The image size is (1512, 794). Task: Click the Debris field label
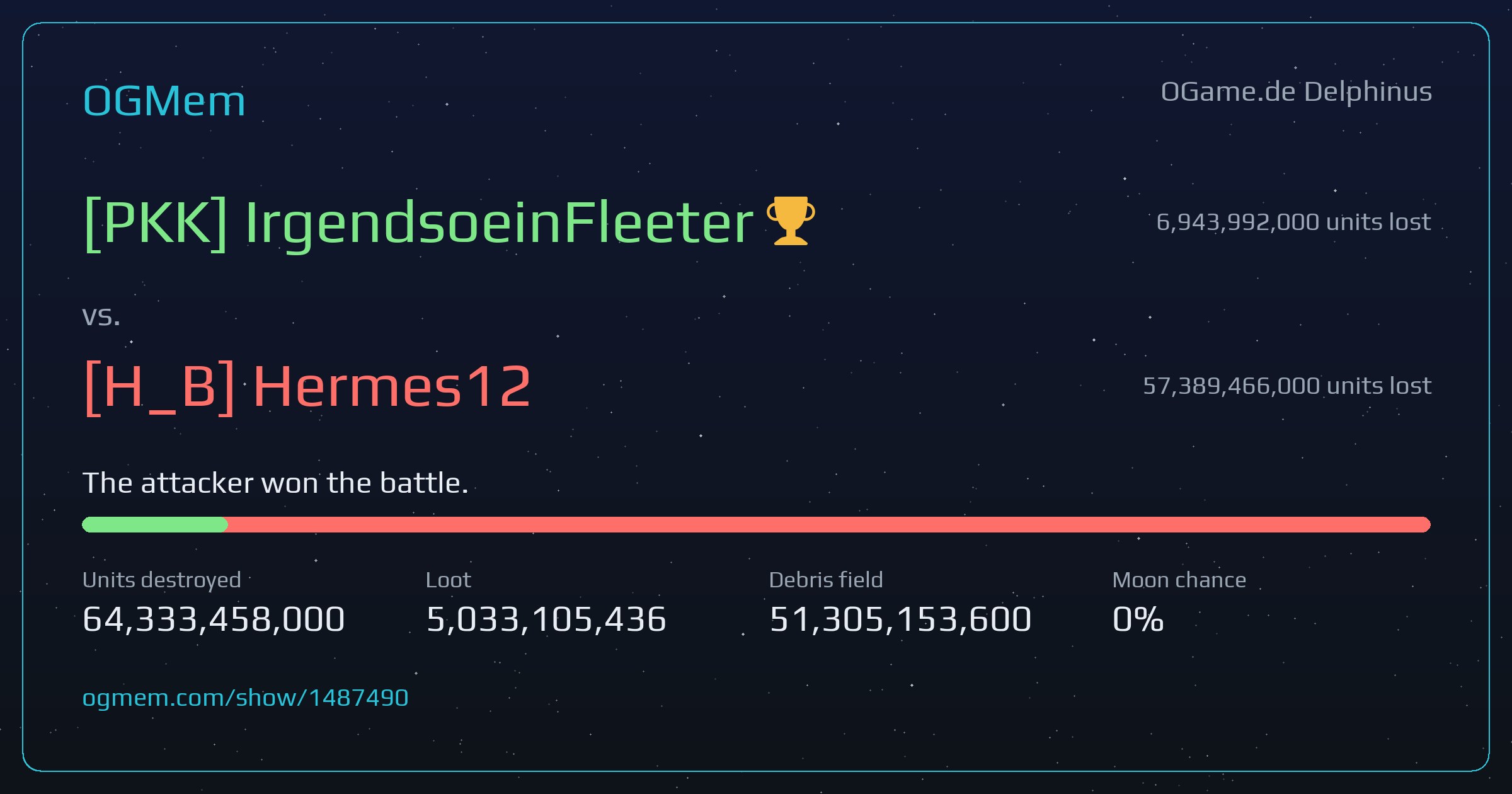pyautogui.click(x=826, y=580)
